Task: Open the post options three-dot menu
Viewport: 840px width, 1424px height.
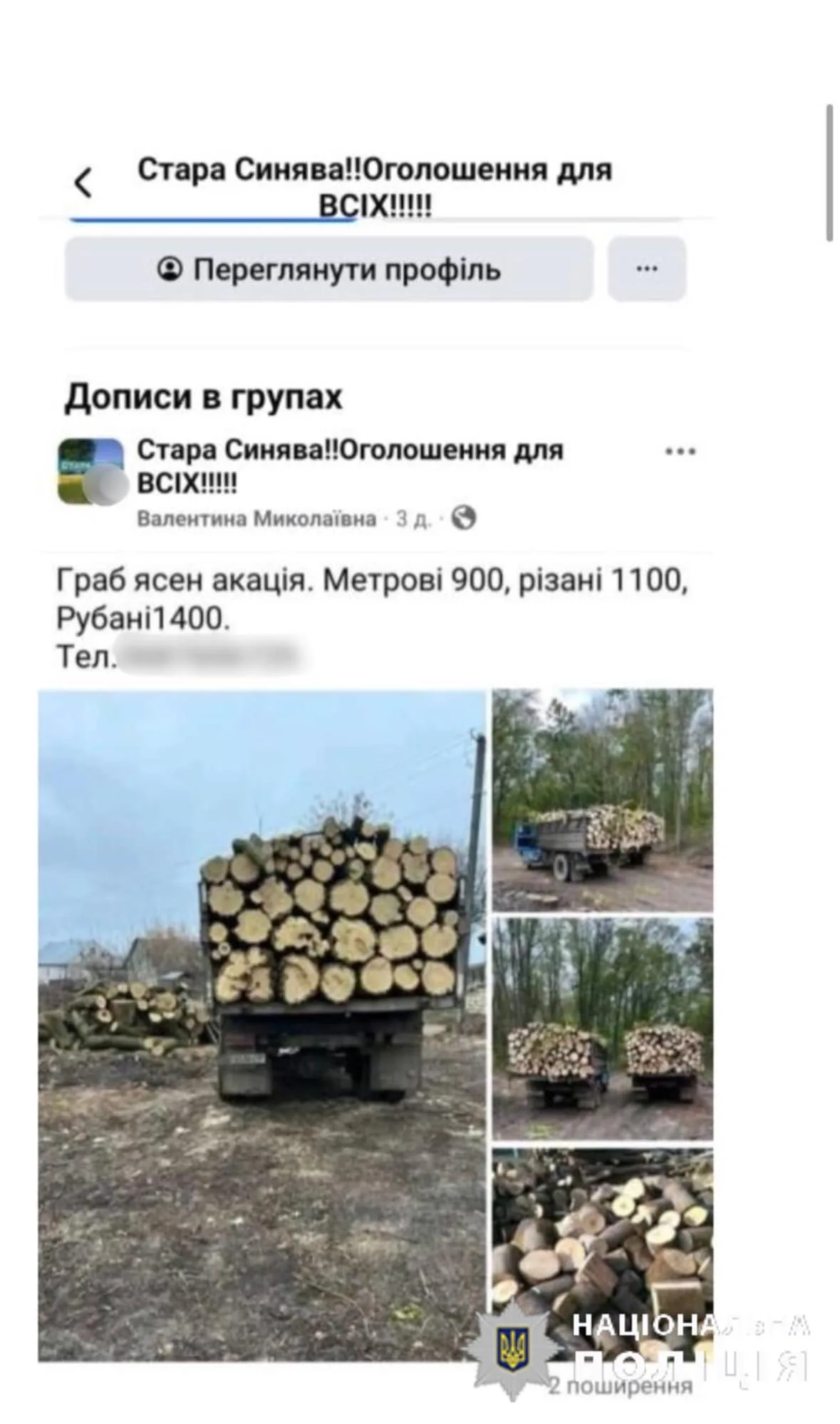Action: (680, 451)
